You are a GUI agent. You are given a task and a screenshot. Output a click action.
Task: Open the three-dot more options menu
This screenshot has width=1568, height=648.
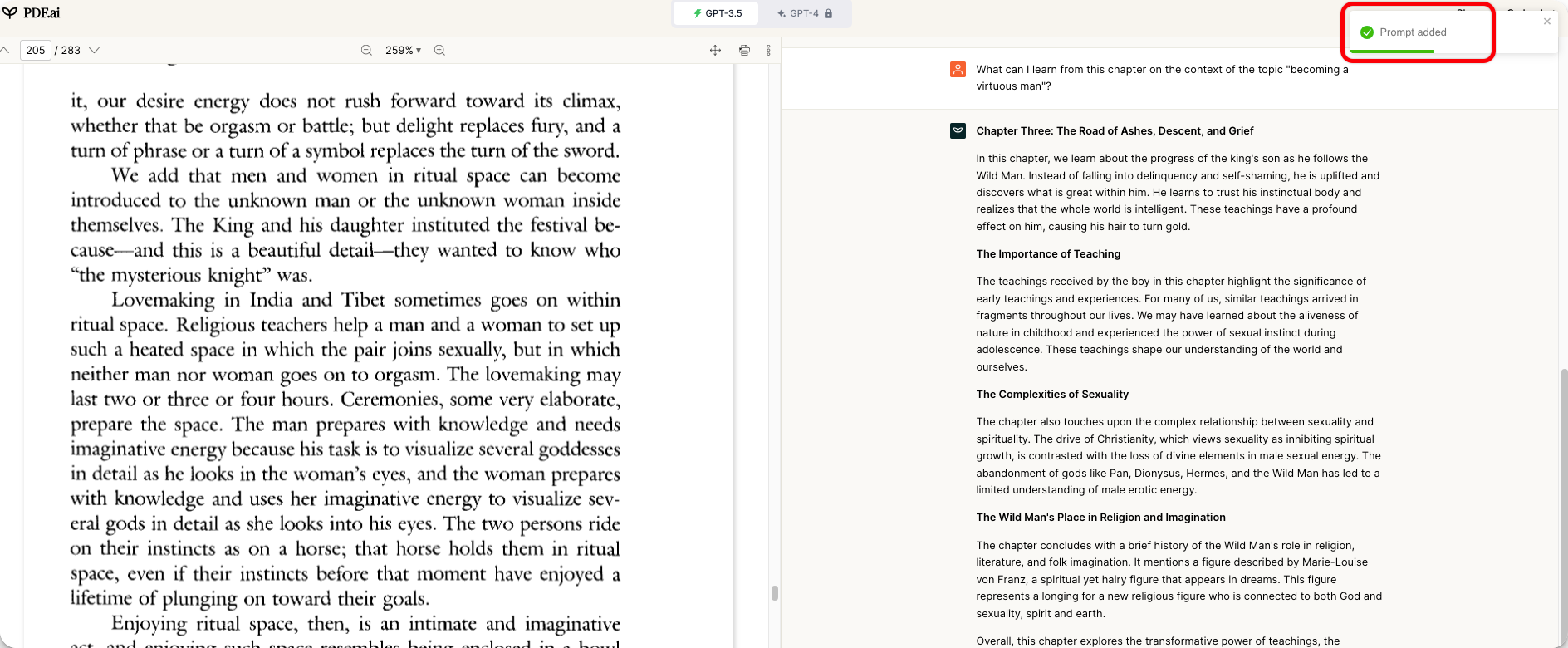tap(768, 50)
